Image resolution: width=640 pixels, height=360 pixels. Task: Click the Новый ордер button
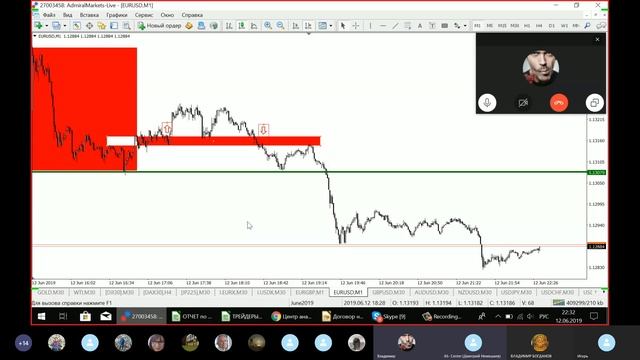(159, 26)
